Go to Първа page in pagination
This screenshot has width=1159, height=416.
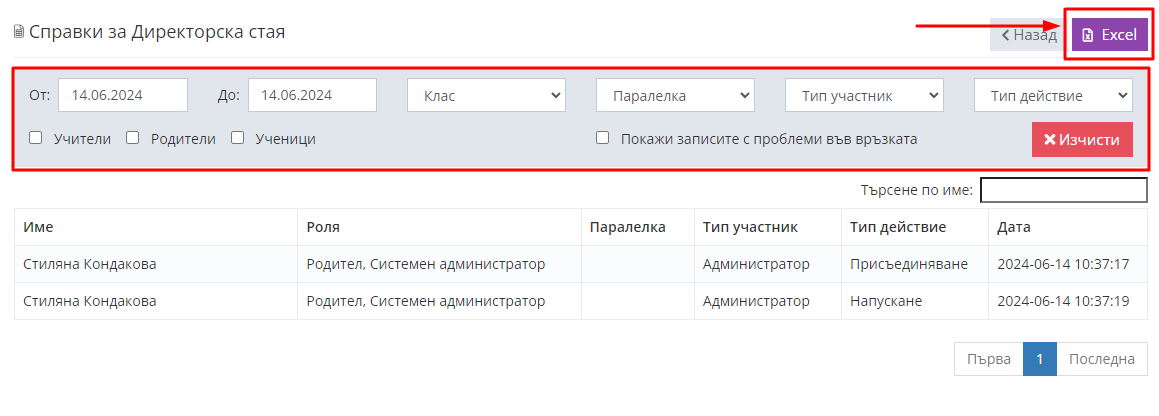tap(988, 359)
